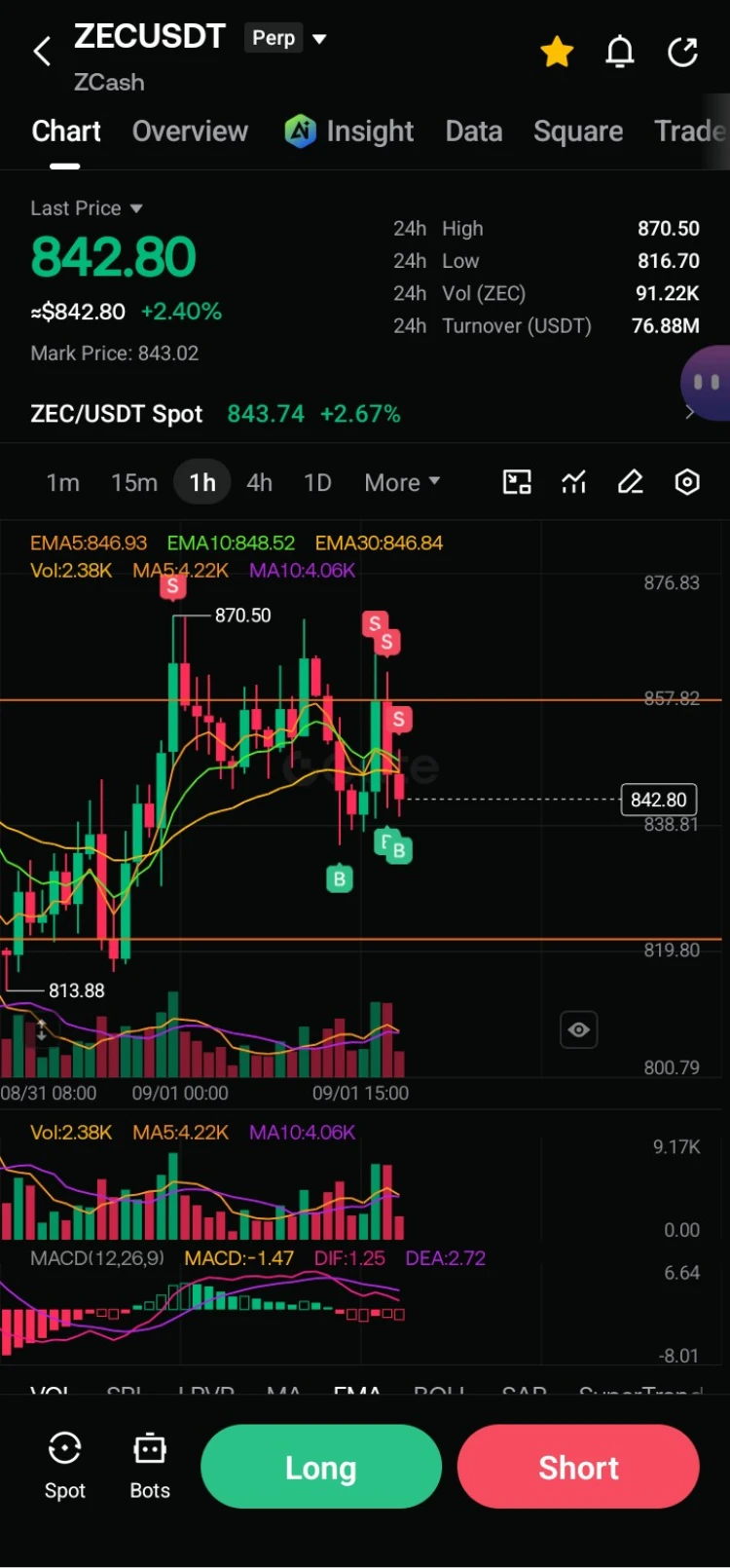Select the 15m timeframe
The height and width of the screenshot is (1568, 730).
click(134, 483)
